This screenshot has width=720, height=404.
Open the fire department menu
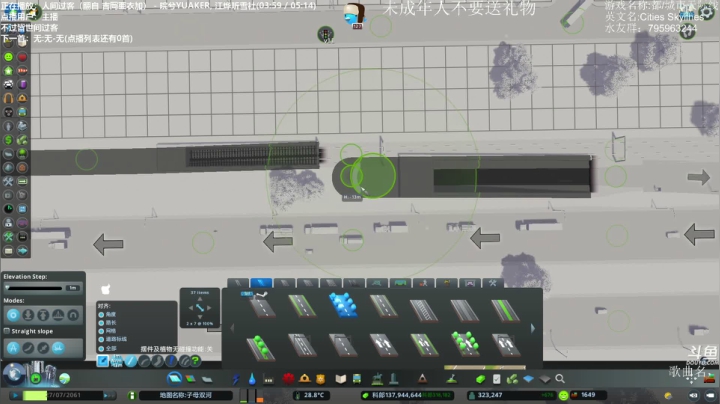[x=304, y=378]
